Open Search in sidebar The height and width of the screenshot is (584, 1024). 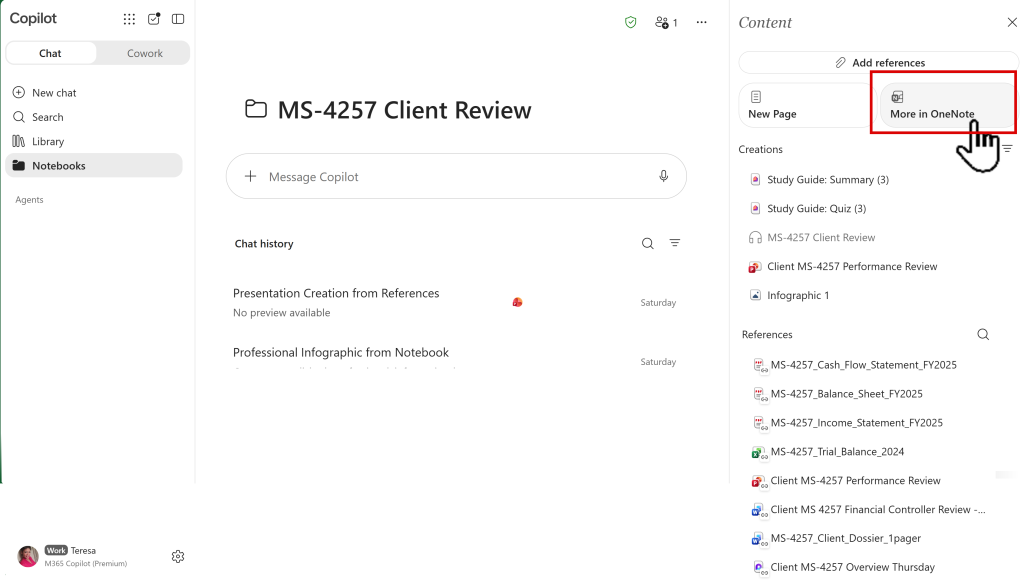48,117
